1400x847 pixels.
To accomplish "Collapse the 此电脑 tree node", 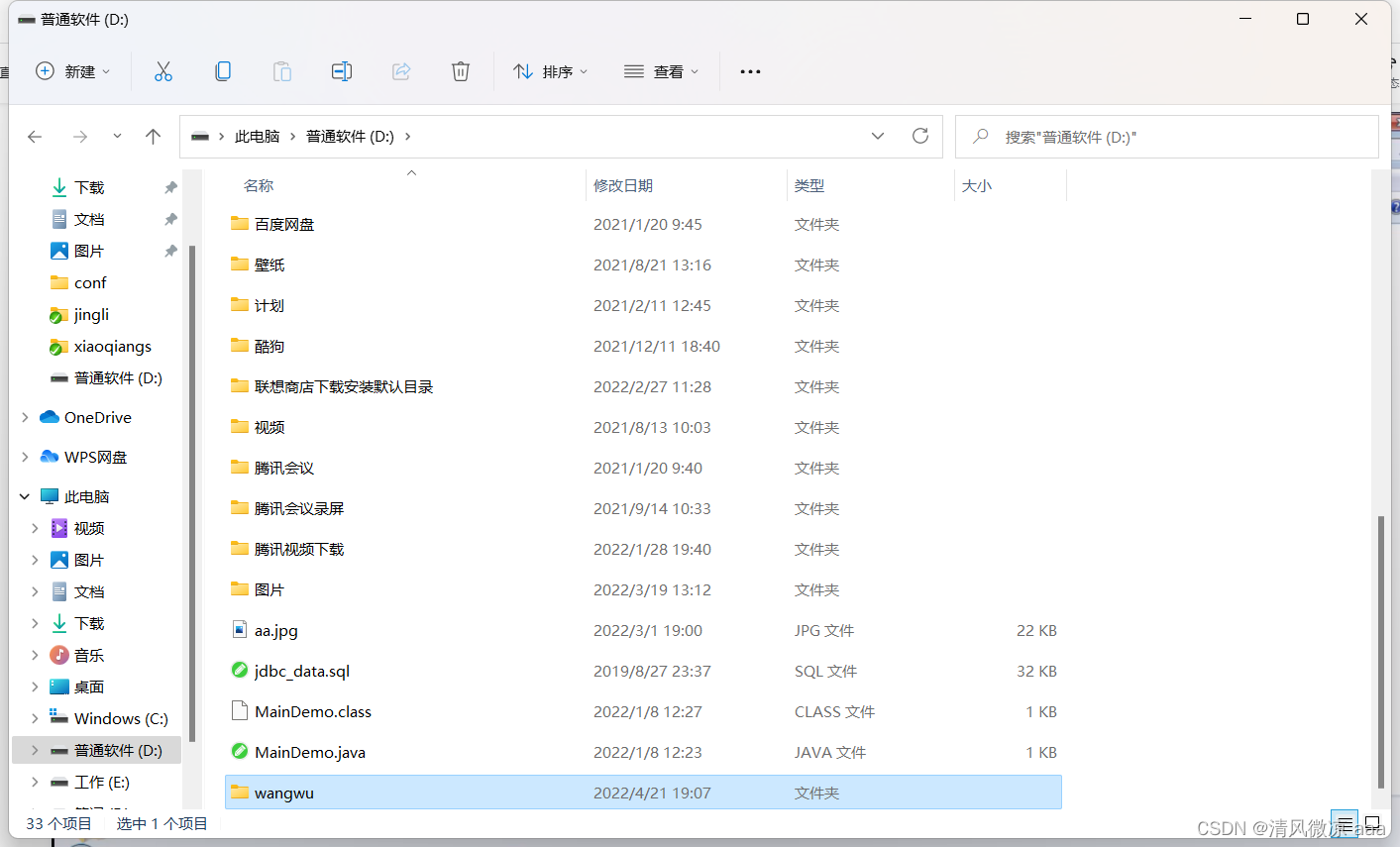I will pyautogui.click(x=25, y=496).
